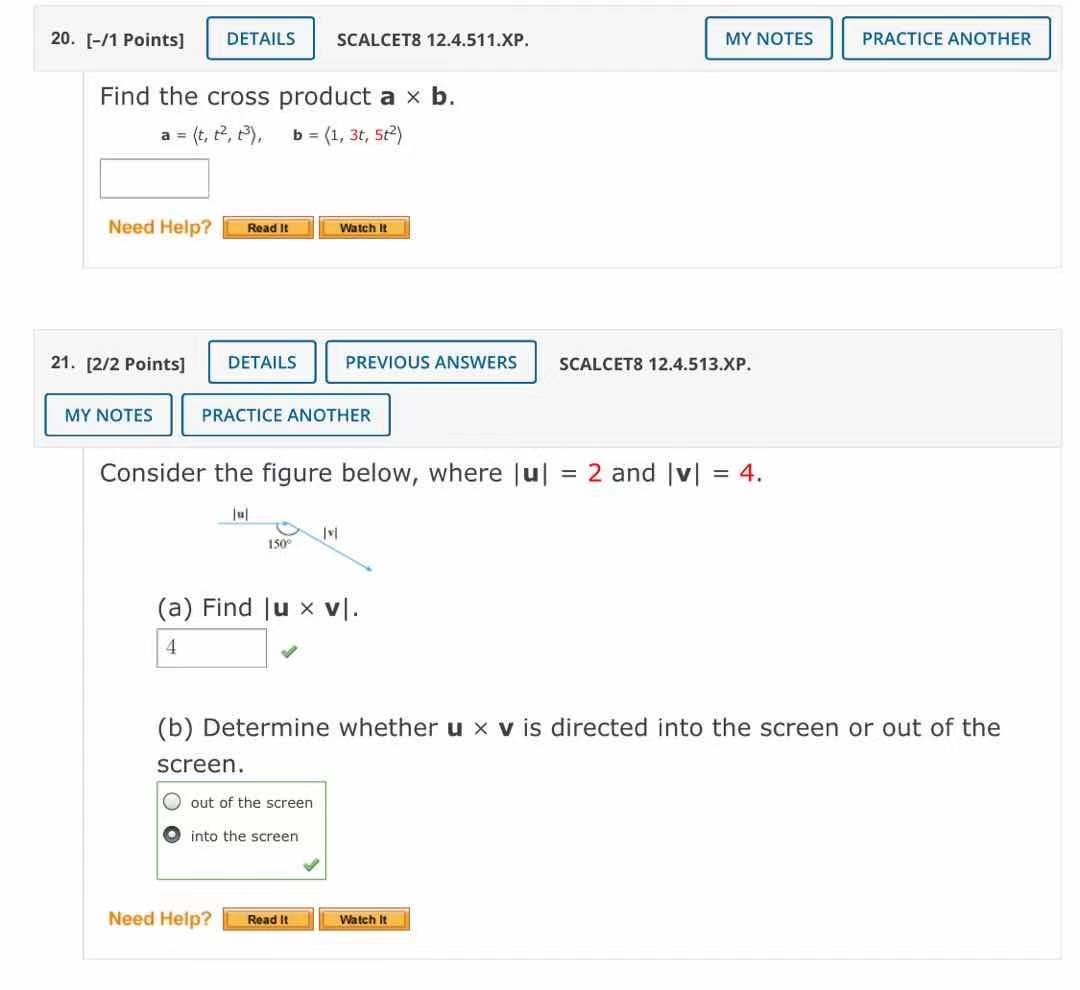Click PRACTICE ANOTHER for problem 21
Image resolution: width=1080 pixels, height=990 pixels.
pos(286,414)
